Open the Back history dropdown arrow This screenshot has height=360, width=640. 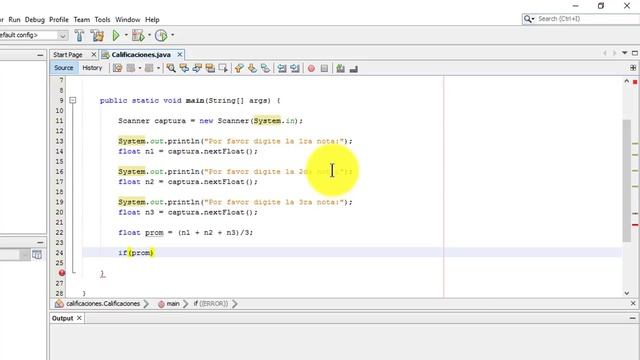point(140,68)
